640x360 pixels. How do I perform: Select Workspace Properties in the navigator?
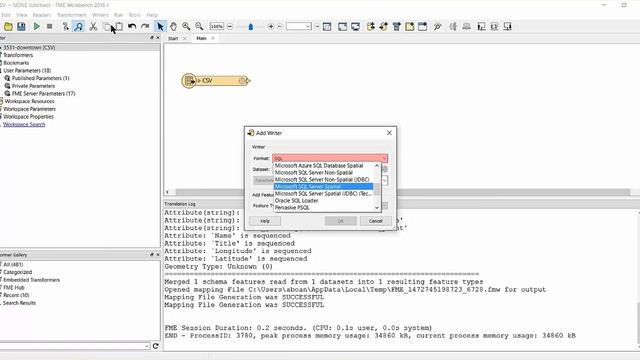(x=29, y=117)
